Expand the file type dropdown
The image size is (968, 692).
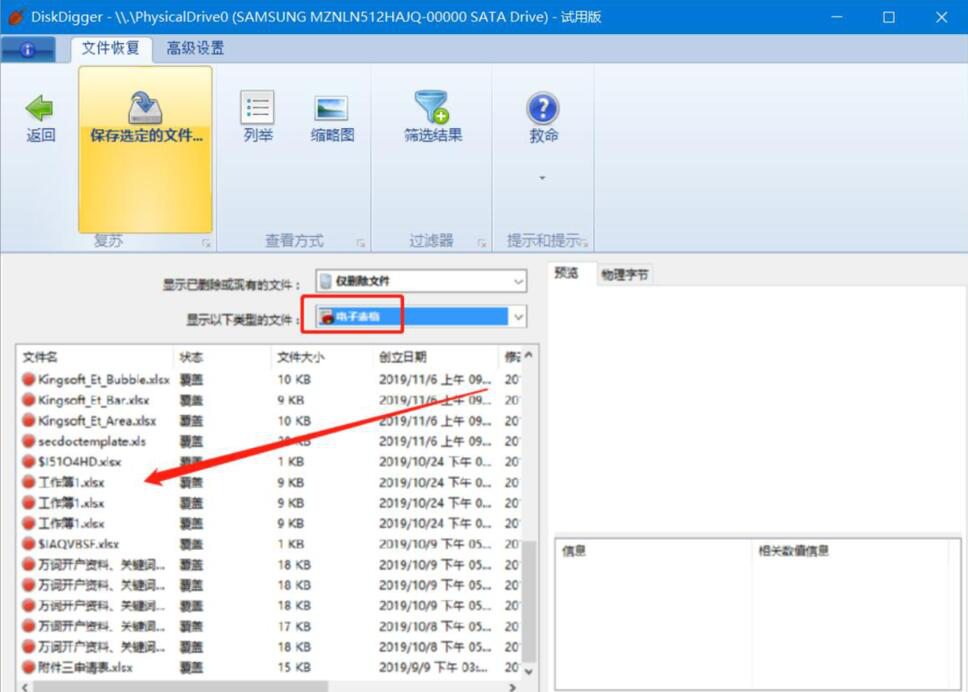(x=519, y=317)
